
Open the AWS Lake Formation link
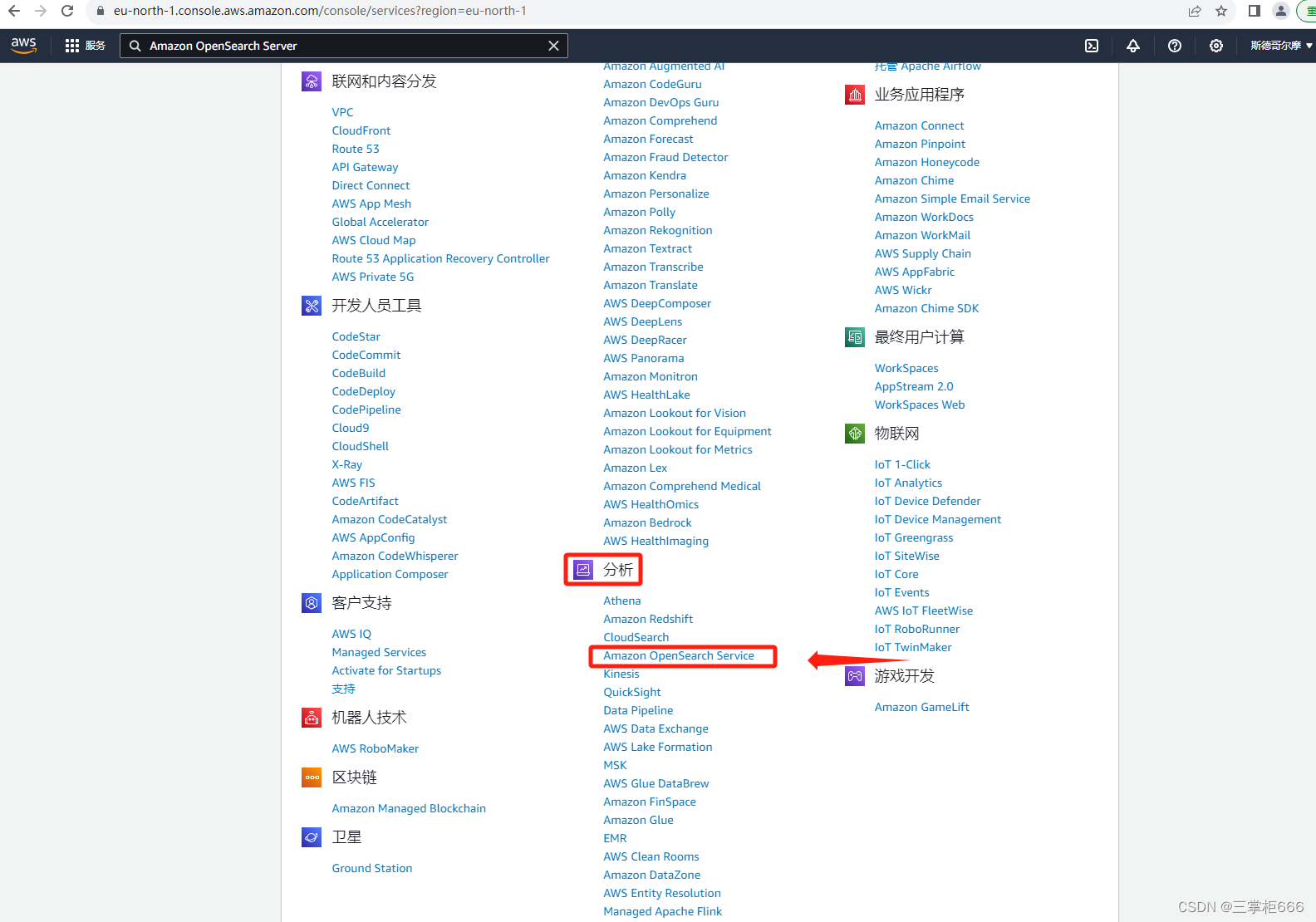pos(658,748)
